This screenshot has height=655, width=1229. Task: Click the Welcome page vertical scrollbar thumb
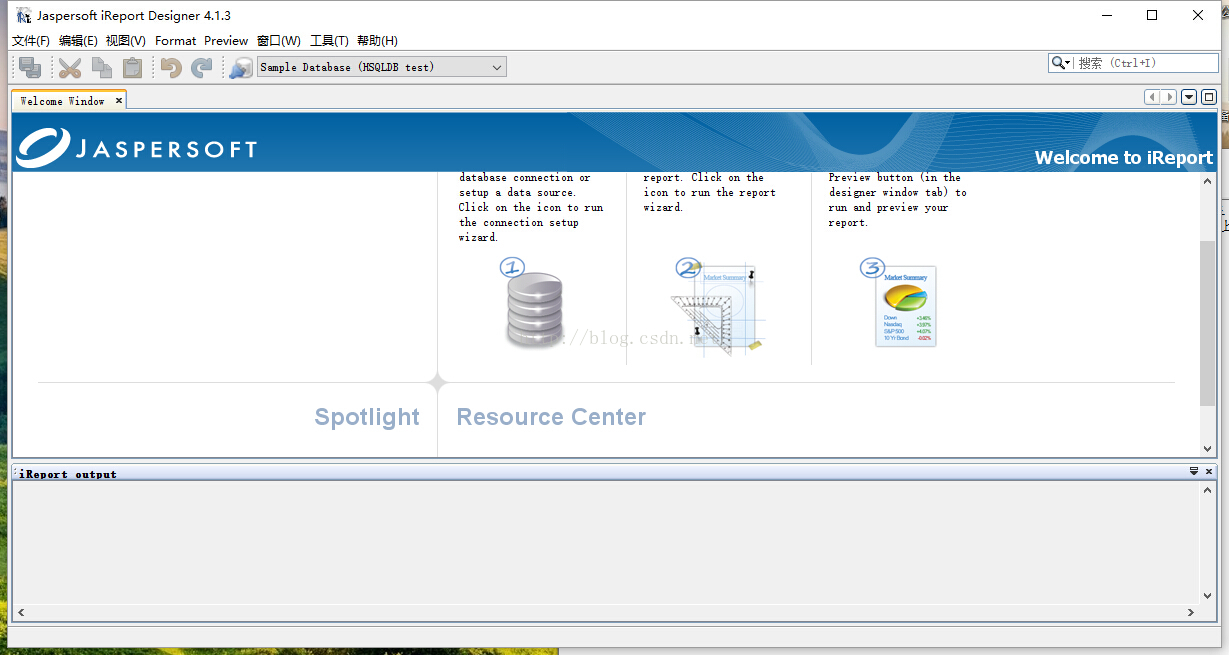pyautogui.click(x=1208, y=322)
